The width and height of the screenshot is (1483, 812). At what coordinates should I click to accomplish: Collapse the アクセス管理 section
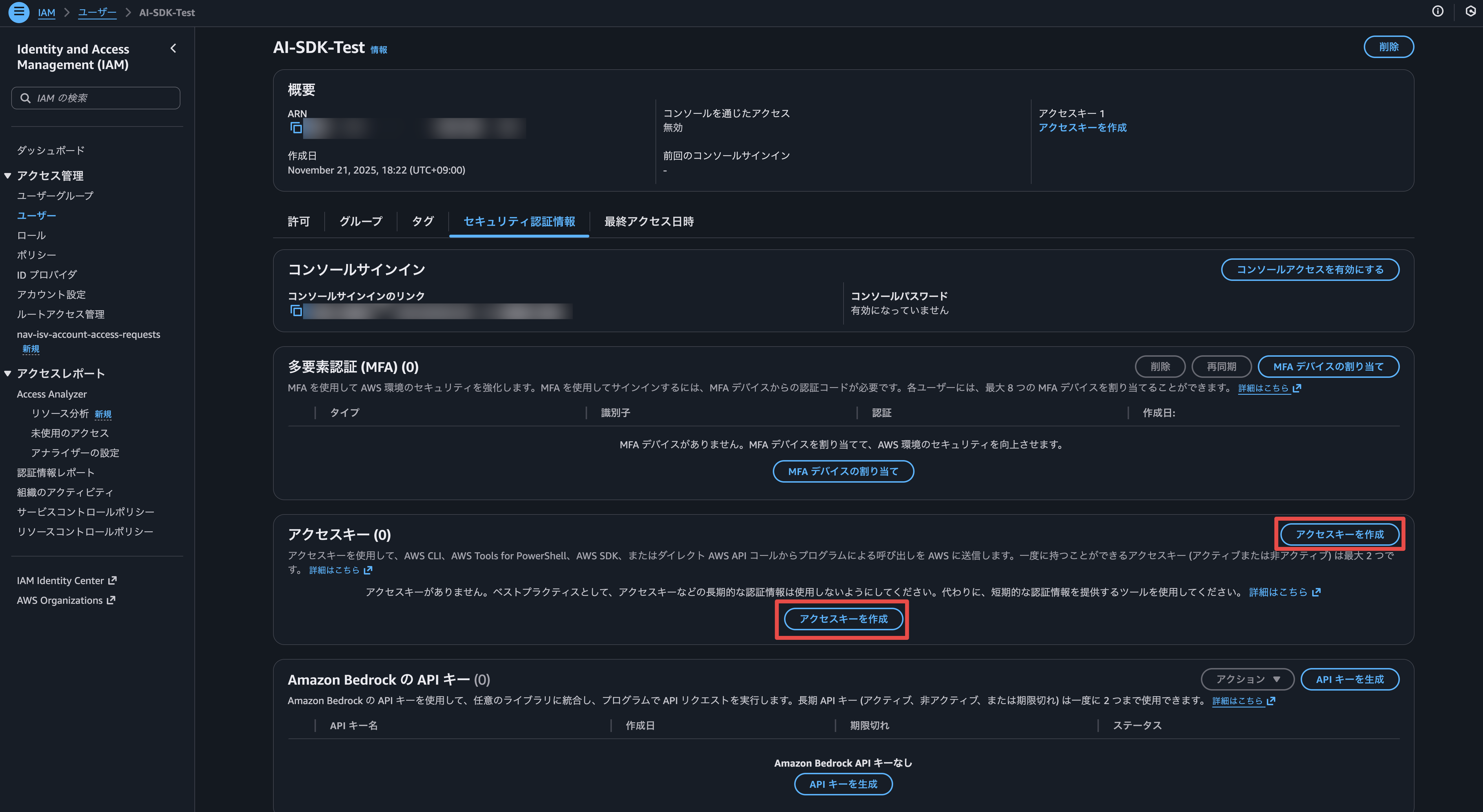click(8, 176)
